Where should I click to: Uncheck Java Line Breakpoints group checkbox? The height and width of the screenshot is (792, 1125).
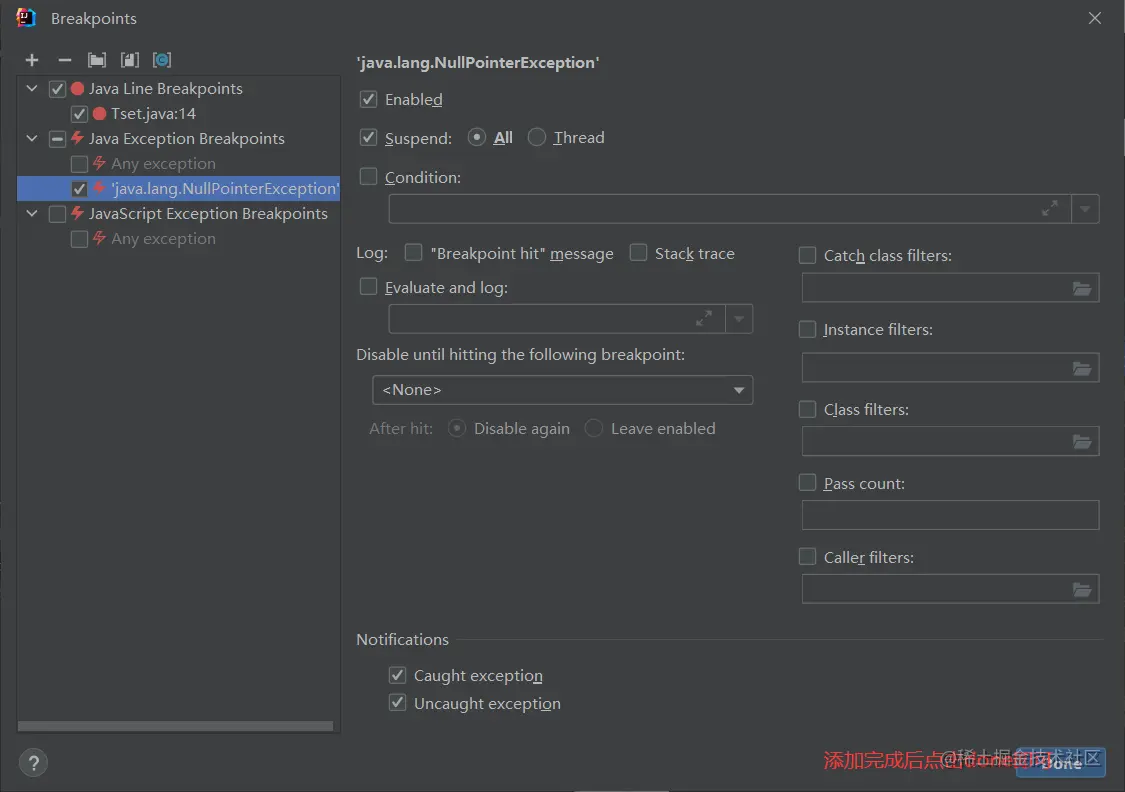57,89
